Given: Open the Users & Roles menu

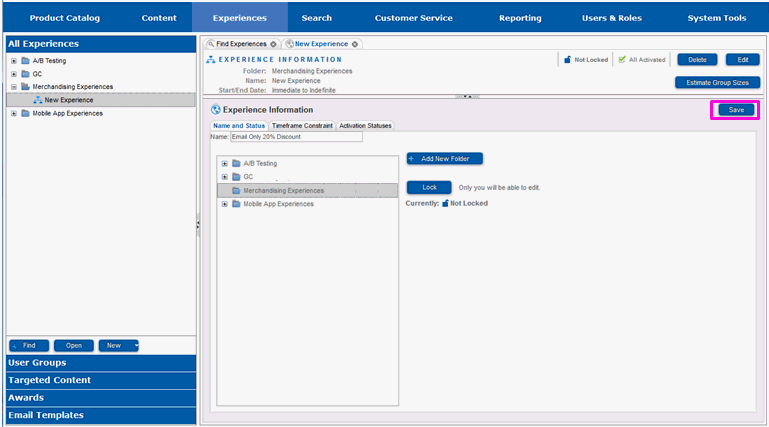Looking at the screenshot, I should pos(612,18).
